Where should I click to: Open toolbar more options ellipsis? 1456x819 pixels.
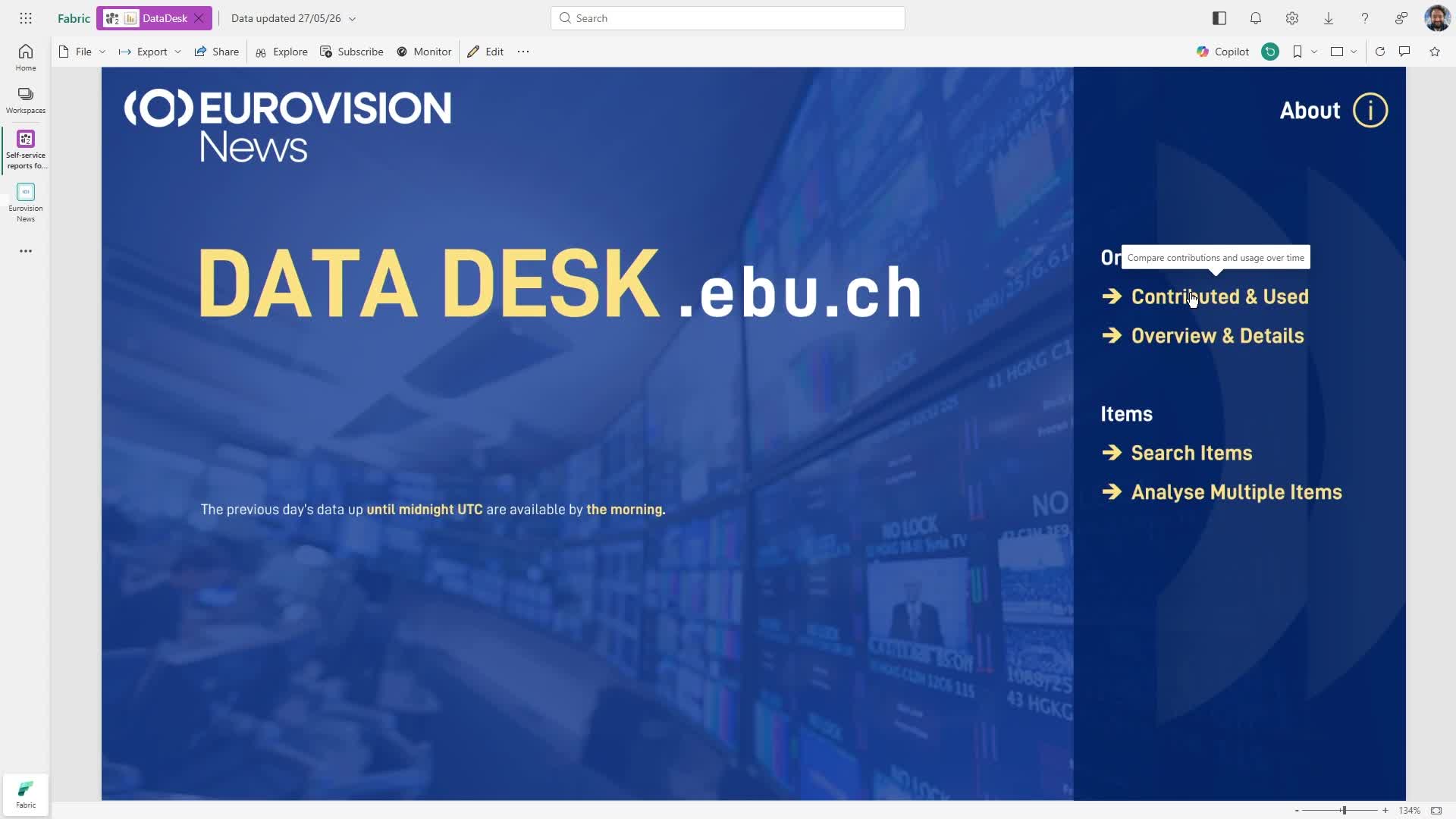[x=523, y=52]
